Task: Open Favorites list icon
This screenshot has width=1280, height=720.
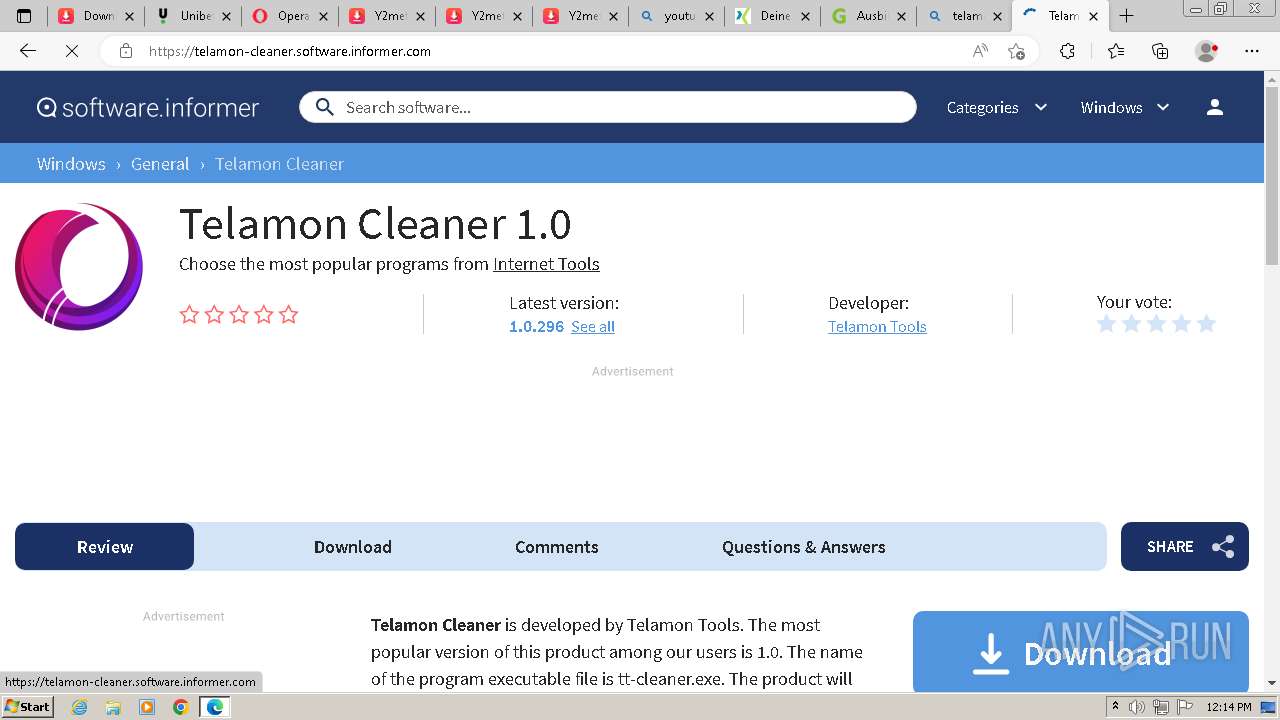Action: [x=1116, y=51]
